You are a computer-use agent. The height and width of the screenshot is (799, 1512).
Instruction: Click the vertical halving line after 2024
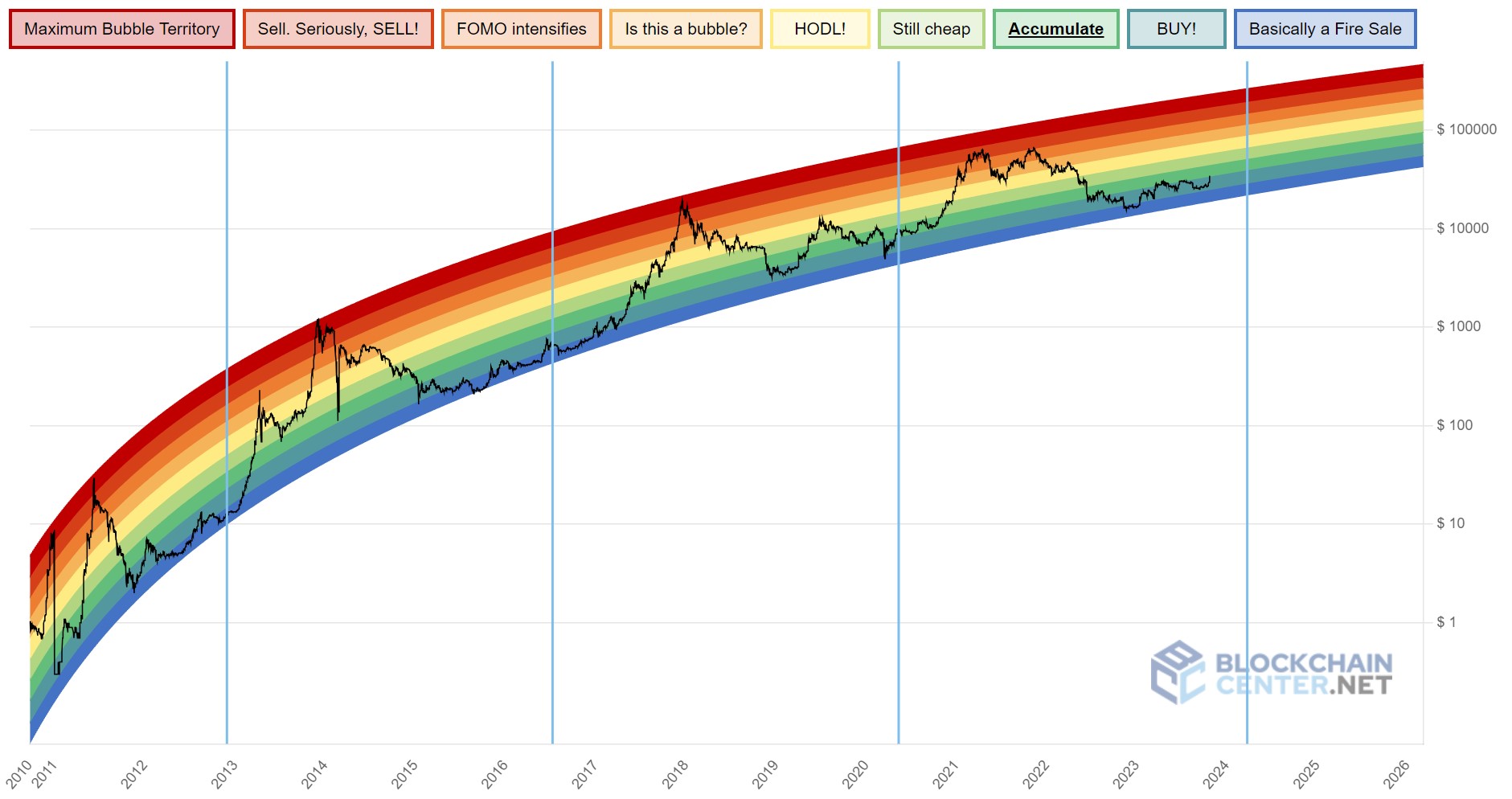coord(1247,482)
